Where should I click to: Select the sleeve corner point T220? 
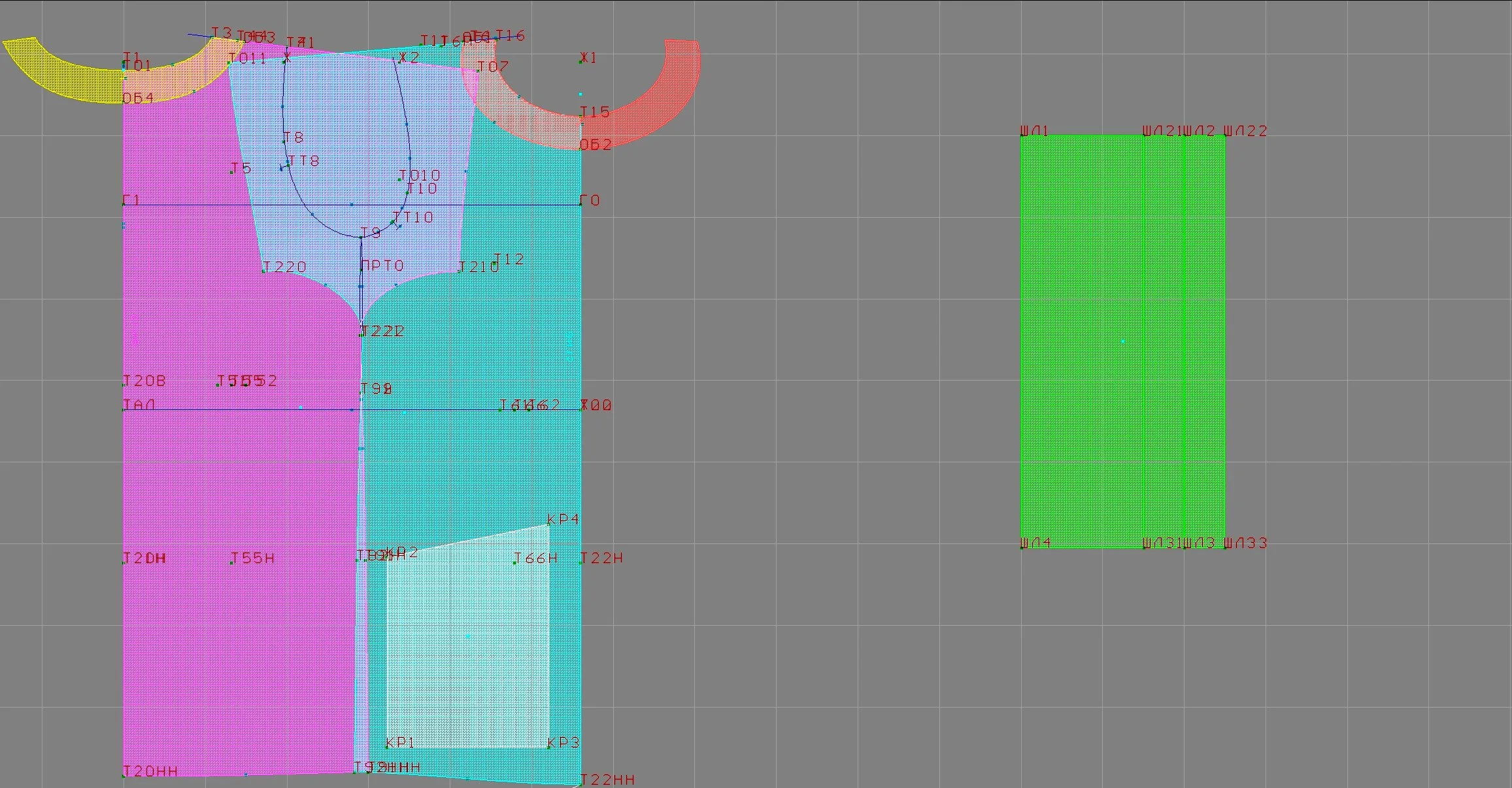[284, 267]
